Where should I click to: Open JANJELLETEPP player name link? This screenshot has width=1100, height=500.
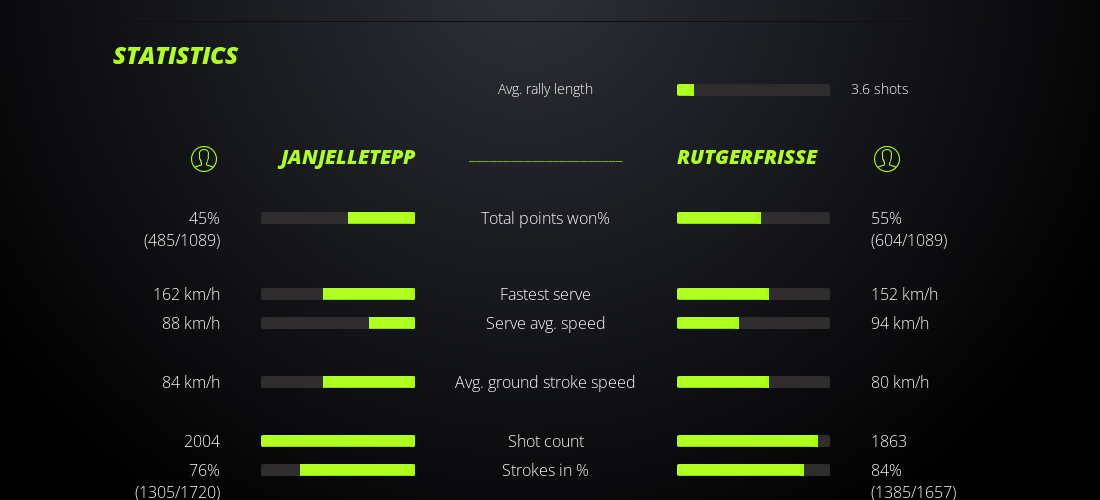pos(347,157)
